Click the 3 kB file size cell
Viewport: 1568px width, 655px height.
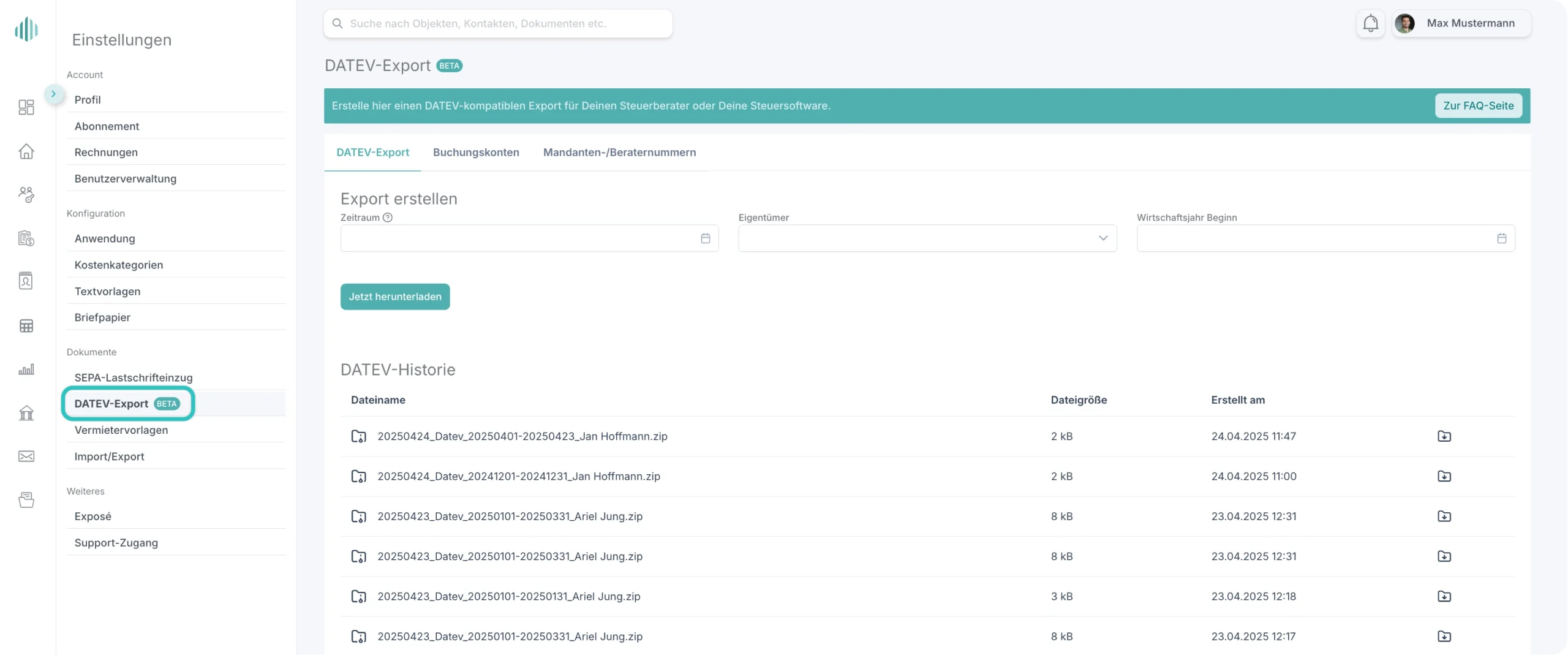pos(1061,596)
